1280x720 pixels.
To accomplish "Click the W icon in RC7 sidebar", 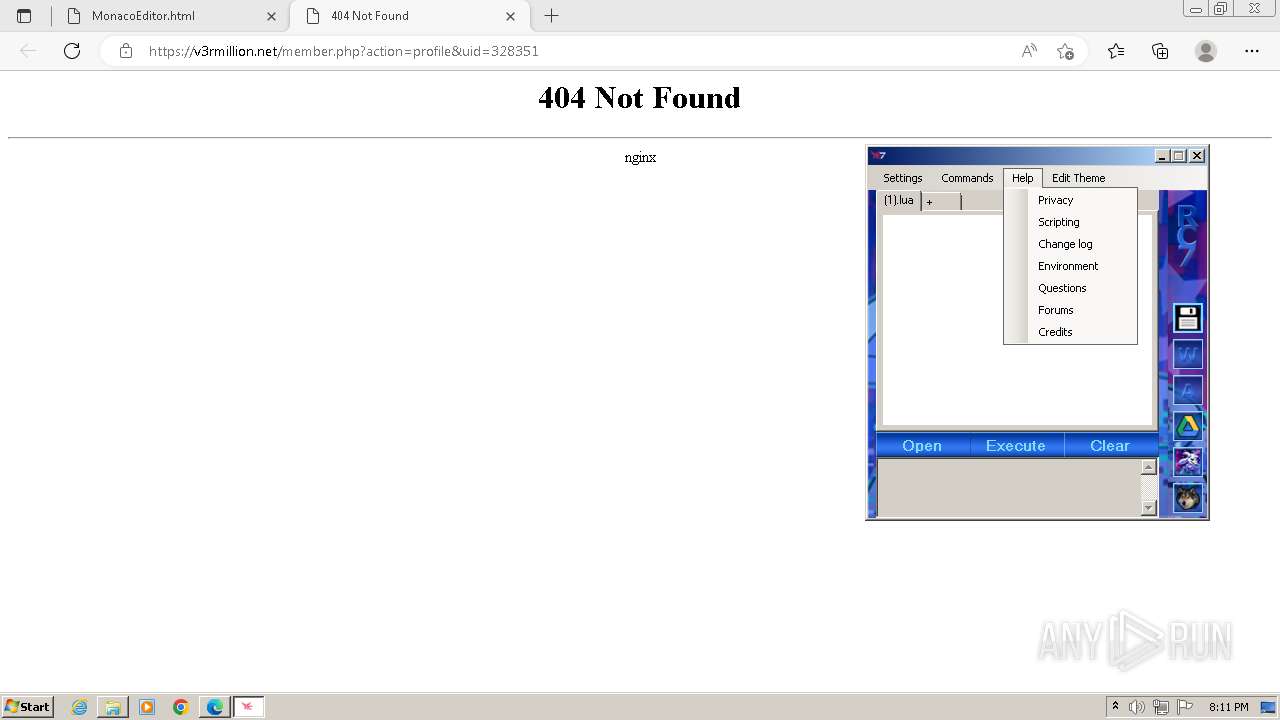I will (x=1187, y=354).
